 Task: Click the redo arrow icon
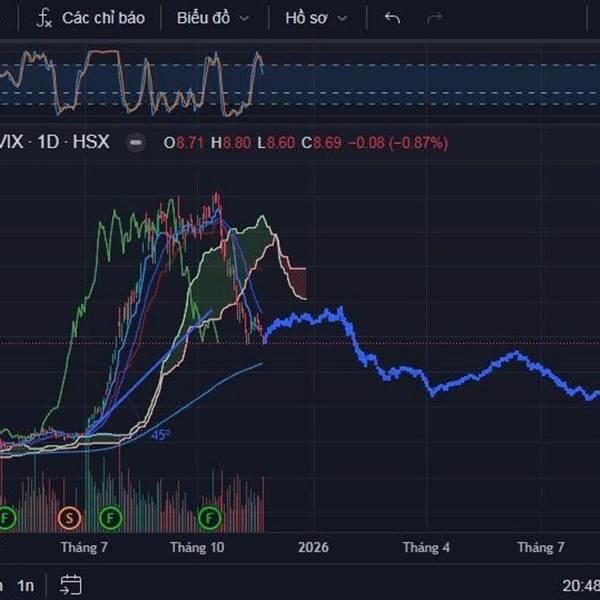point(434,18)
